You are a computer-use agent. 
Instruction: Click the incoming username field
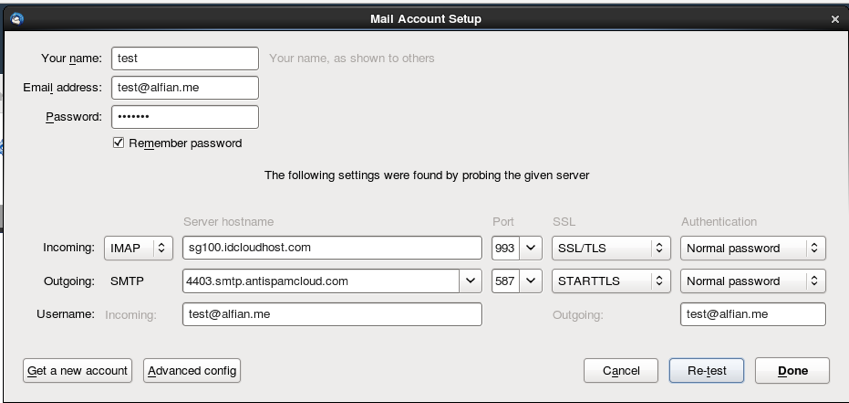(x=332, y=314)
